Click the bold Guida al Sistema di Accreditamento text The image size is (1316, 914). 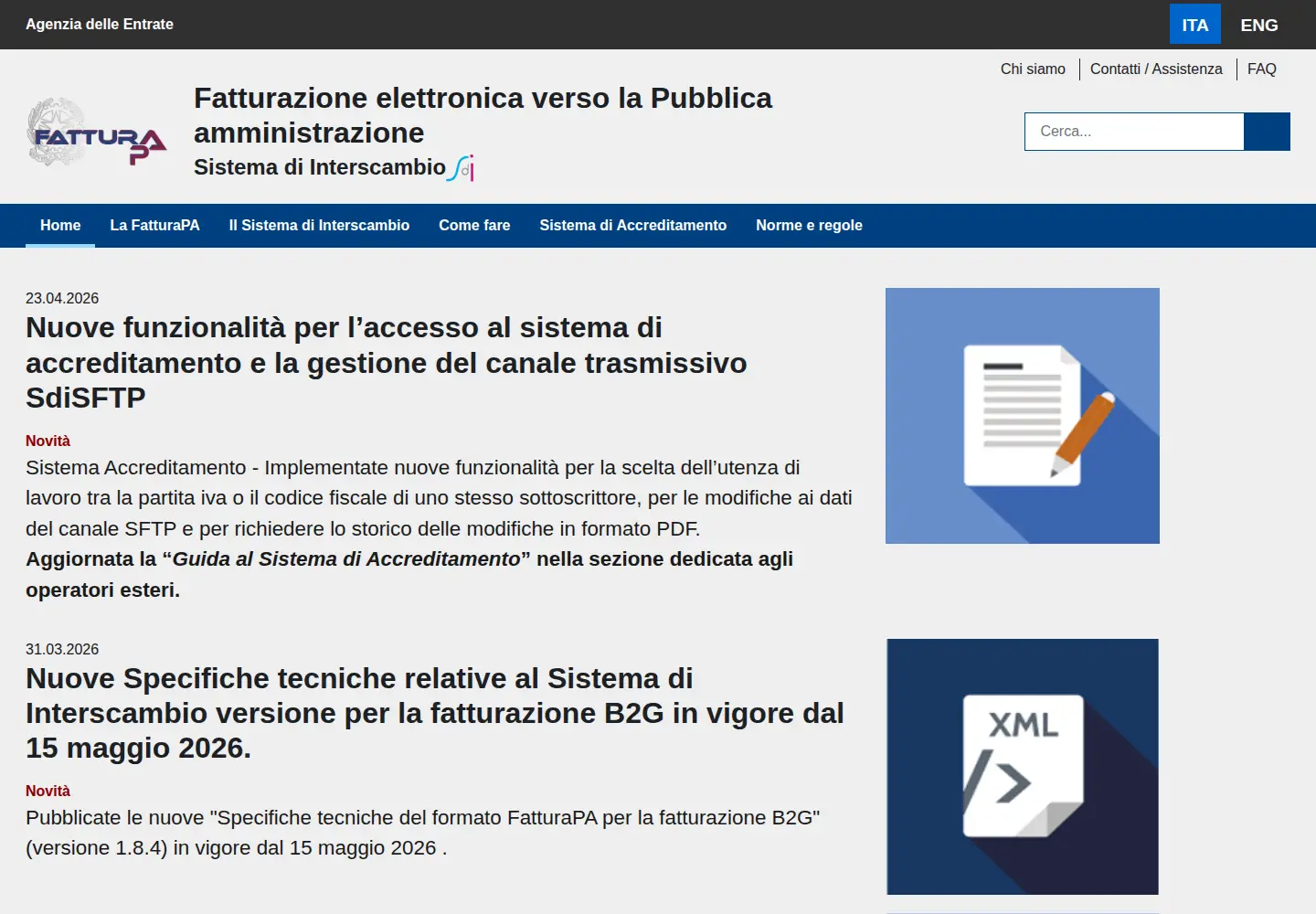[x=346, y=559]
